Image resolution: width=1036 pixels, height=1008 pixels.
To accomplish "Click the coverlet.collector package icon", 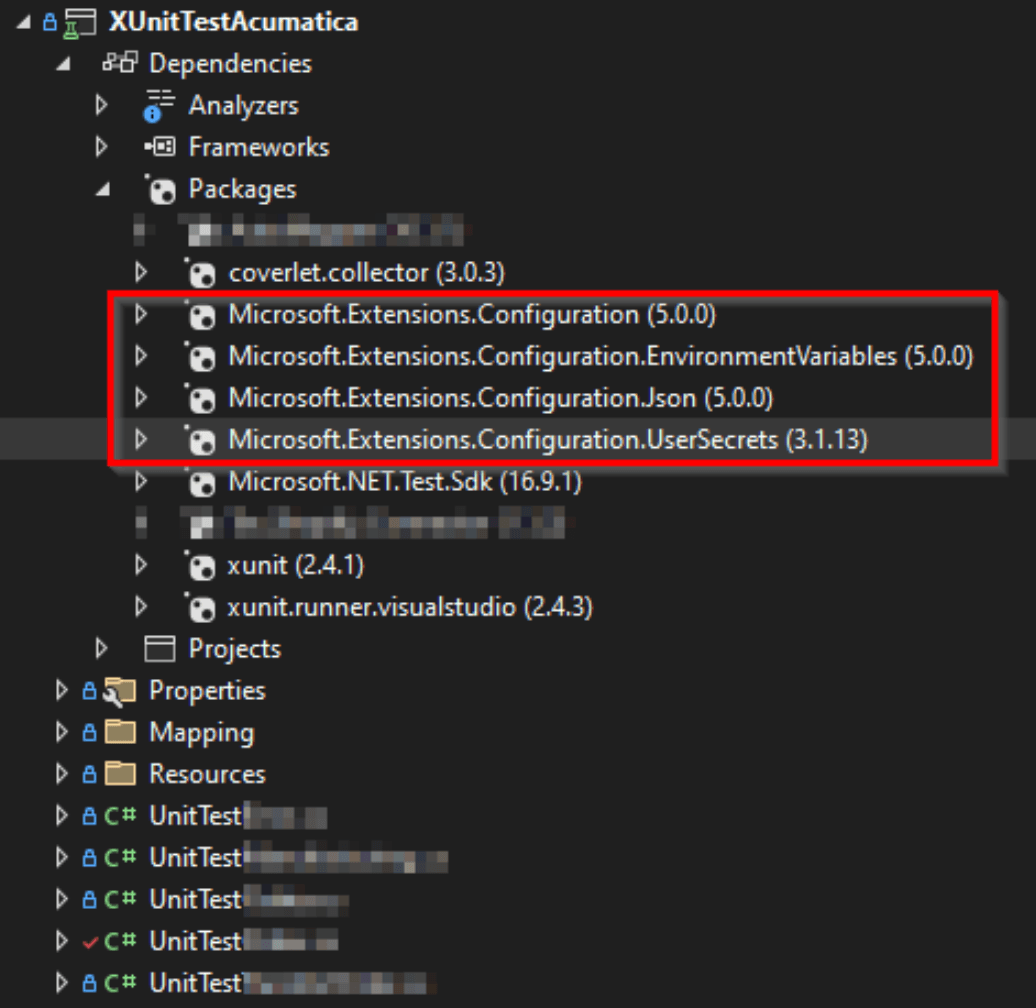I will point(200,273).
